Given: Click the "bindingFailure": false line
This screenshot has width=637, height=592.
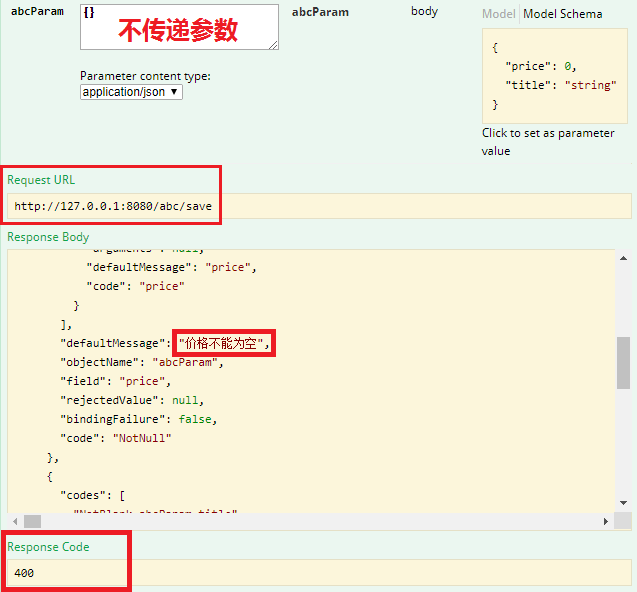Looking at the screenshot, I should [139, 419].
